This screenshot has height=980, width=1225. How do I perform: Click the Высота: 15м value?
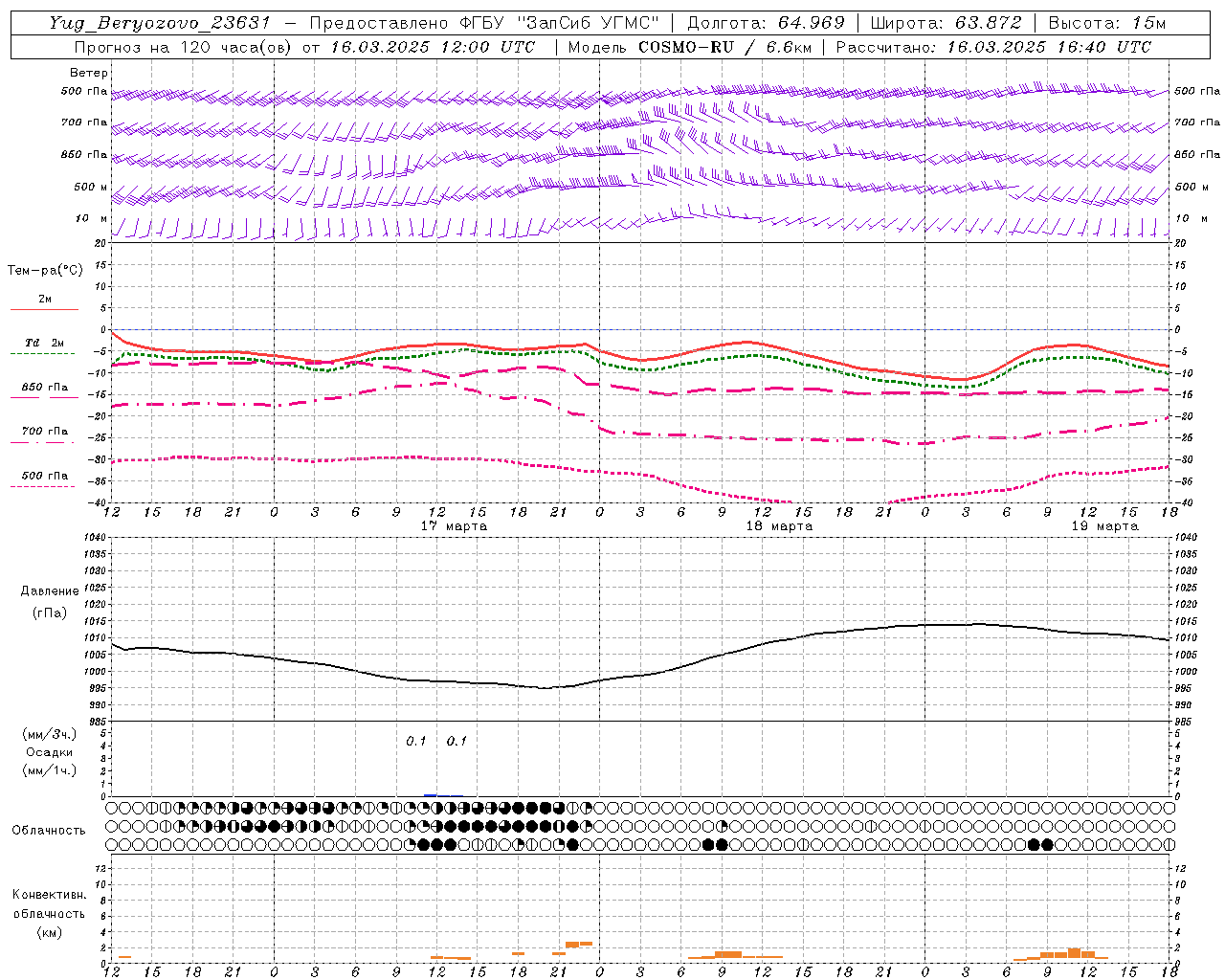coord(1107,23)
